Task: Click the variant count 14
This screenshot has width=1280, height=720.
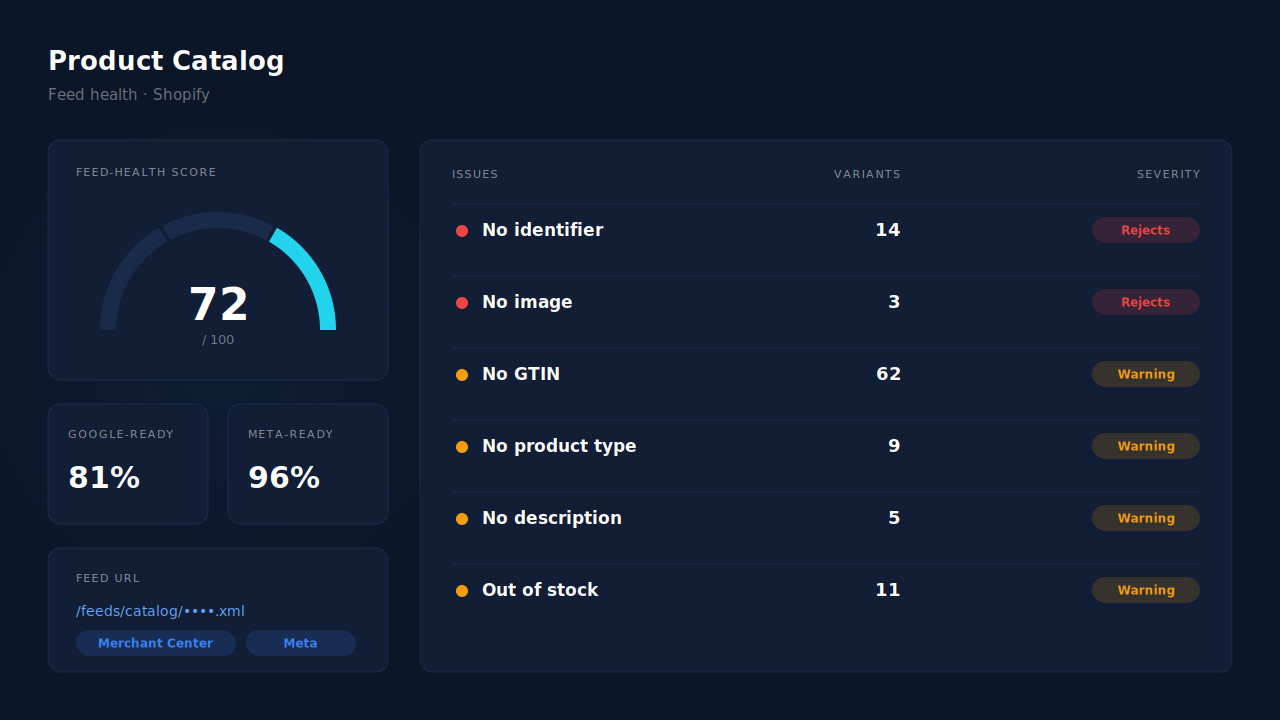Action: [888, 230]
